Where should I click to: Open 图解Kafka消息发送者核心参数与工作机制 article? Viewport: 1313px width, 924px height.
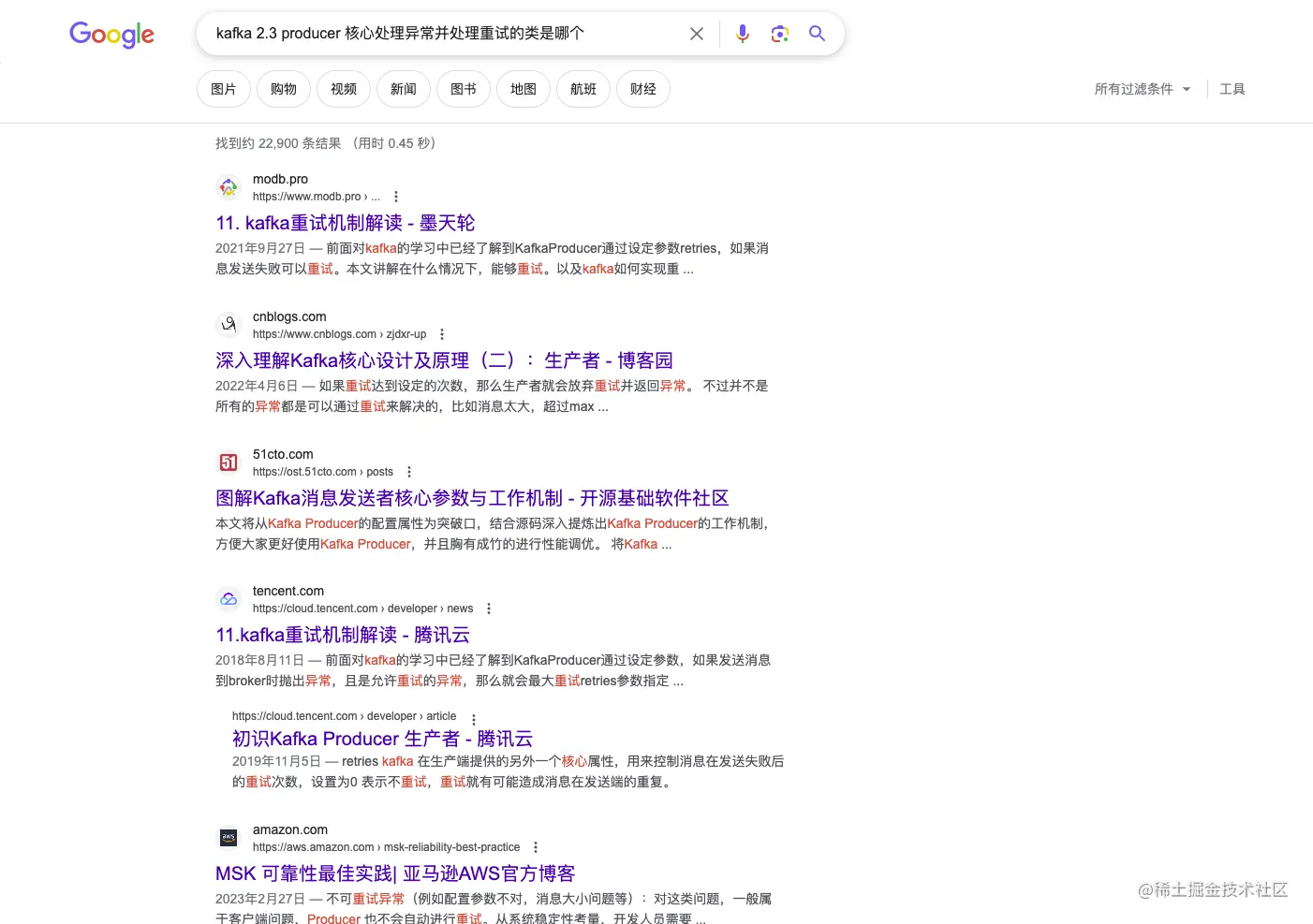pos(471,497)
